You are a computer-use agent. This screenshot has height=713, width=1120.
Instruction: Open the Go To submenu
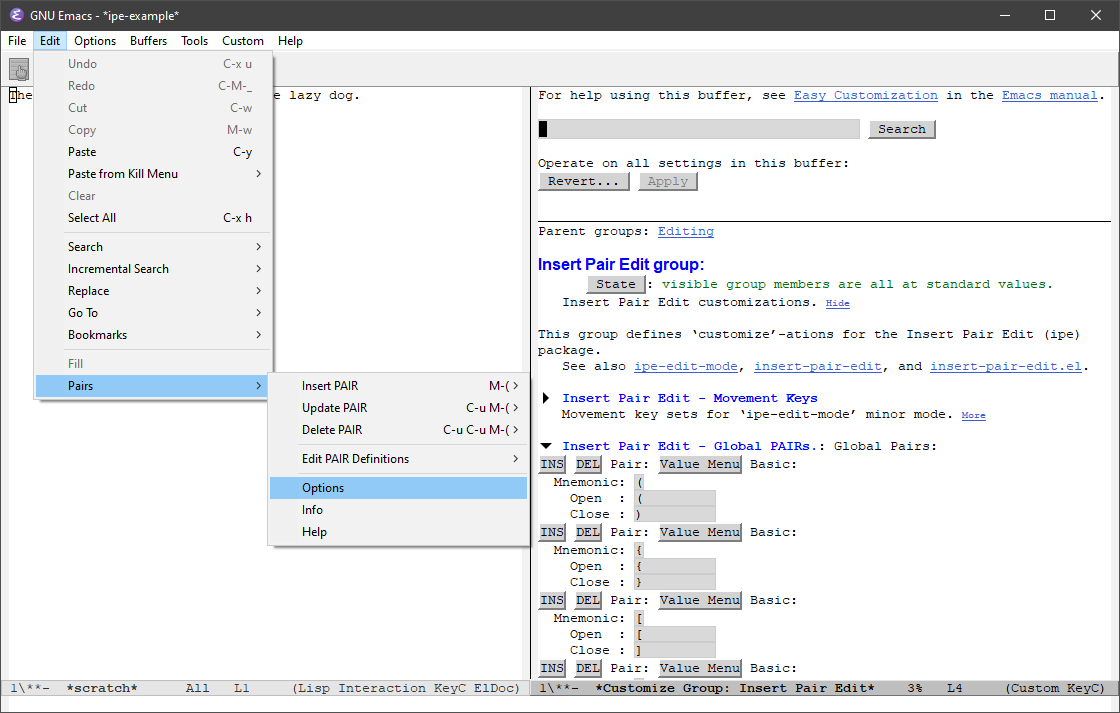pyautogui.click(x=153, y=313)
